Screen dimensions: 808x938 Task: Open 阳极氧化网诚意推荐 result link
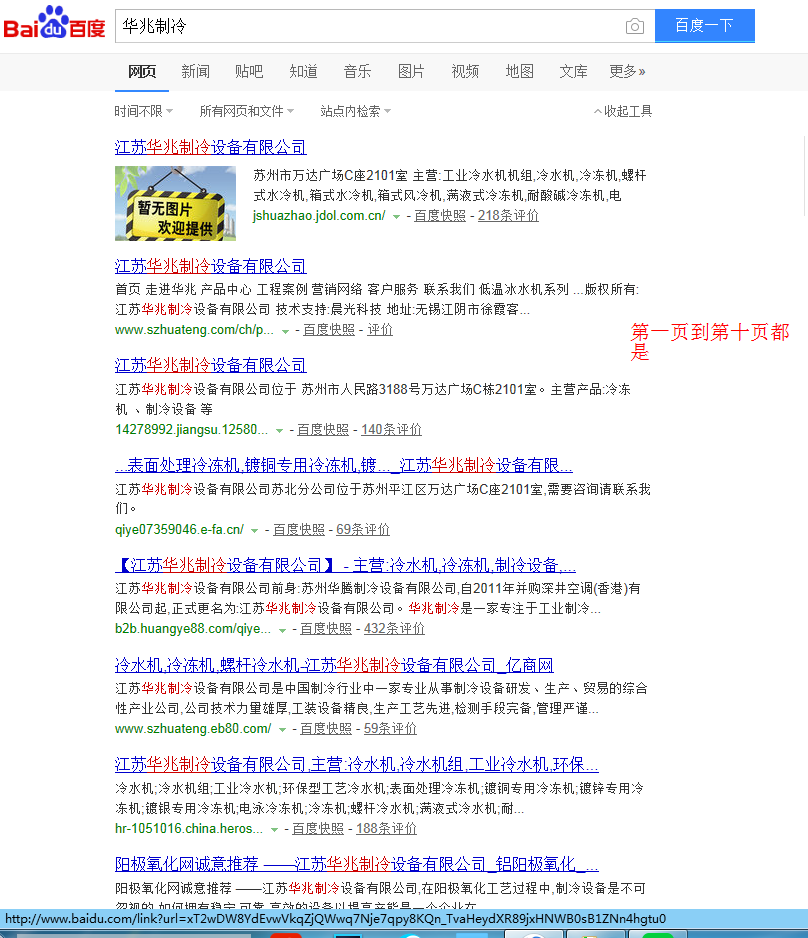356,864
